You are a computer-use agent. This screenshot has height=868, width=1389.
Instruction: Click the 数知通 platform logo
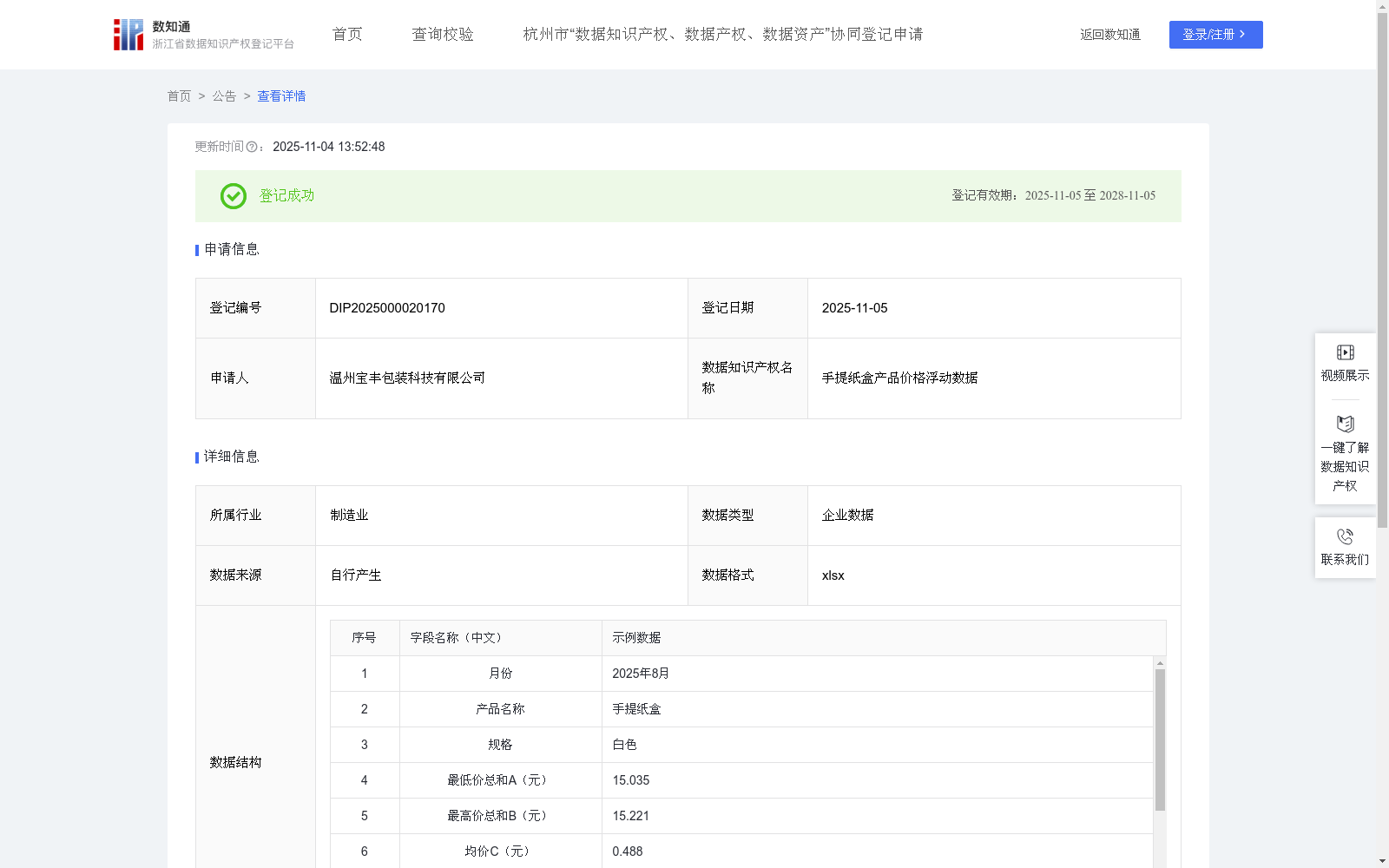(203, 35)
